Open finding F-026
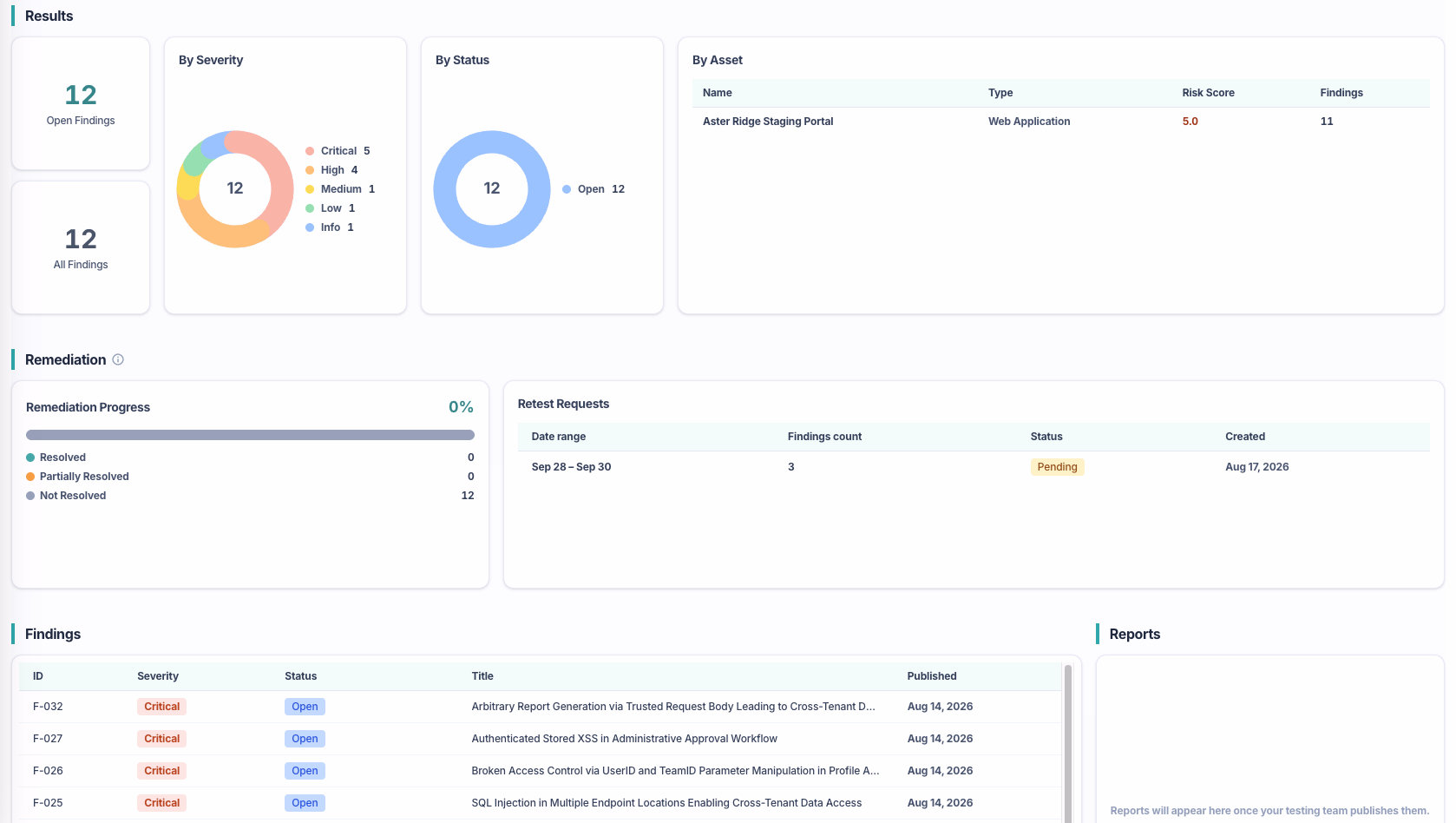The image size is (1456, 823). click(540, 771)
